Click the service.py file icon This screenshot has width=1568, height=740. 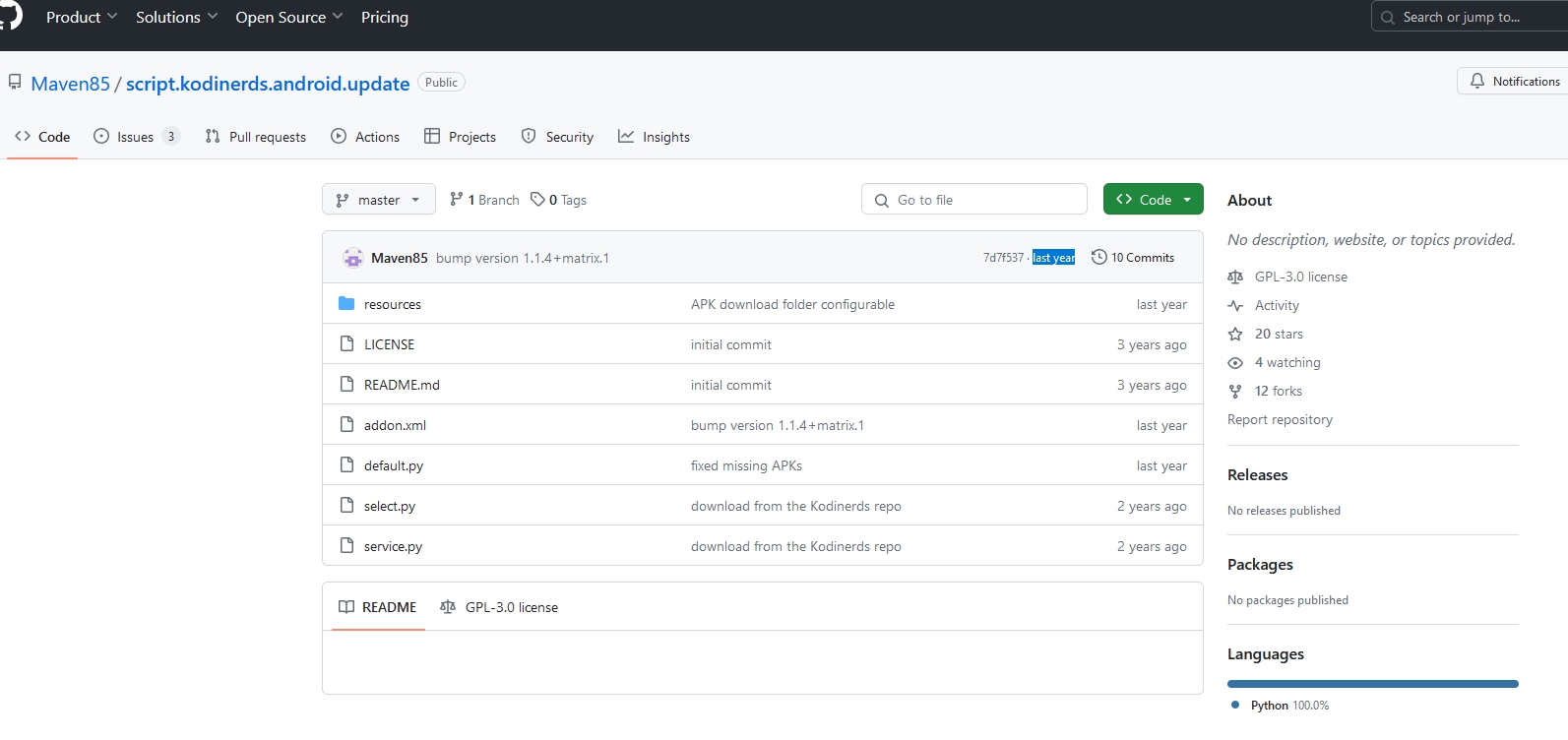click(346, 545)
